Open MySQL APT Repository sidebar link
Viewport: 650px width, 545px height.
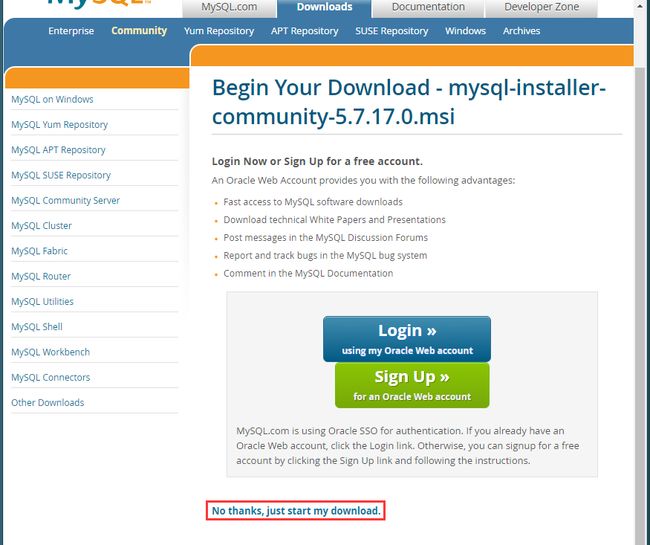pos(58,150)
